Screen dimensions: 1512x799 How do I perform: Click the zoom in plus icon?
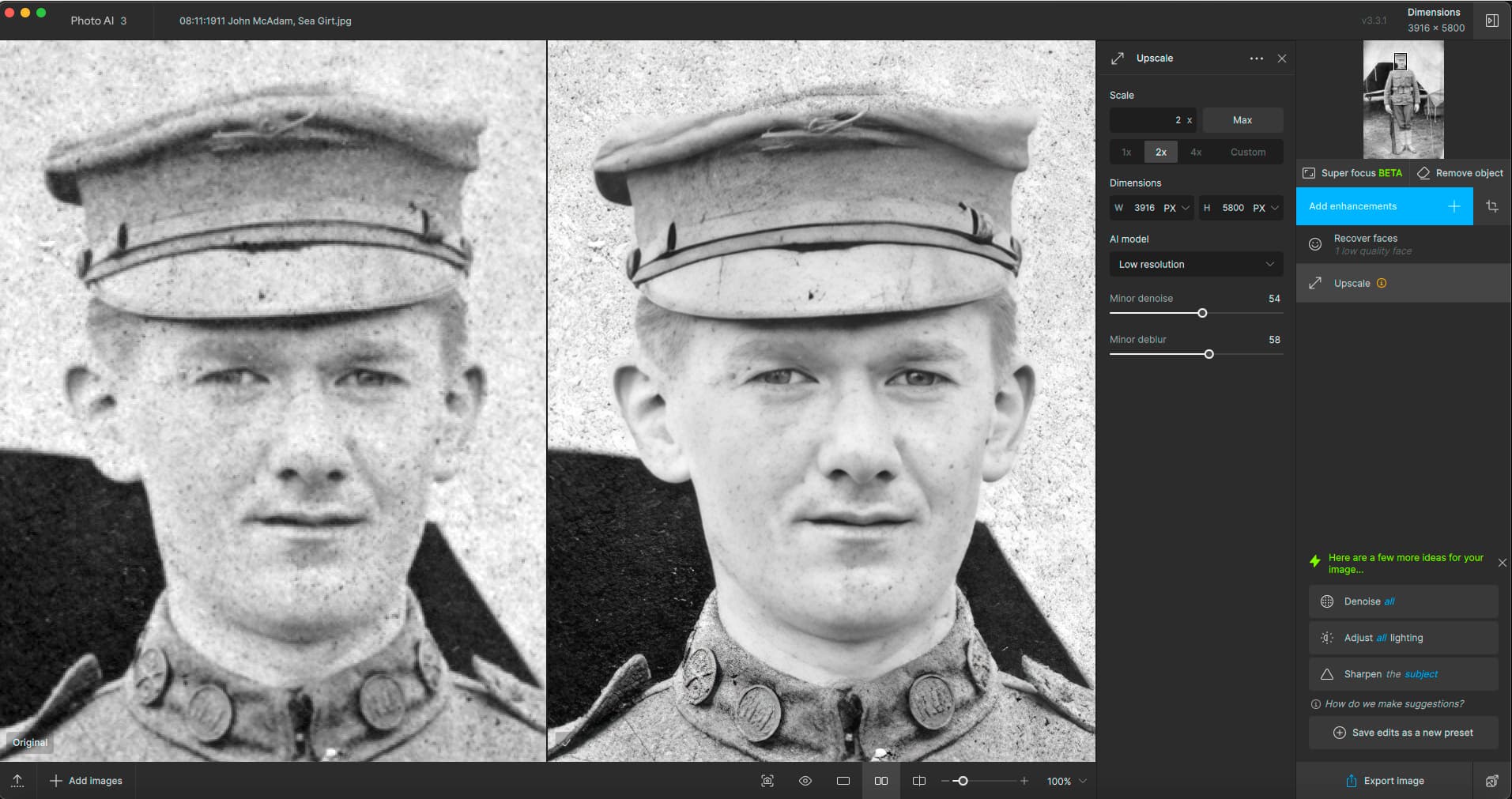1024,781
